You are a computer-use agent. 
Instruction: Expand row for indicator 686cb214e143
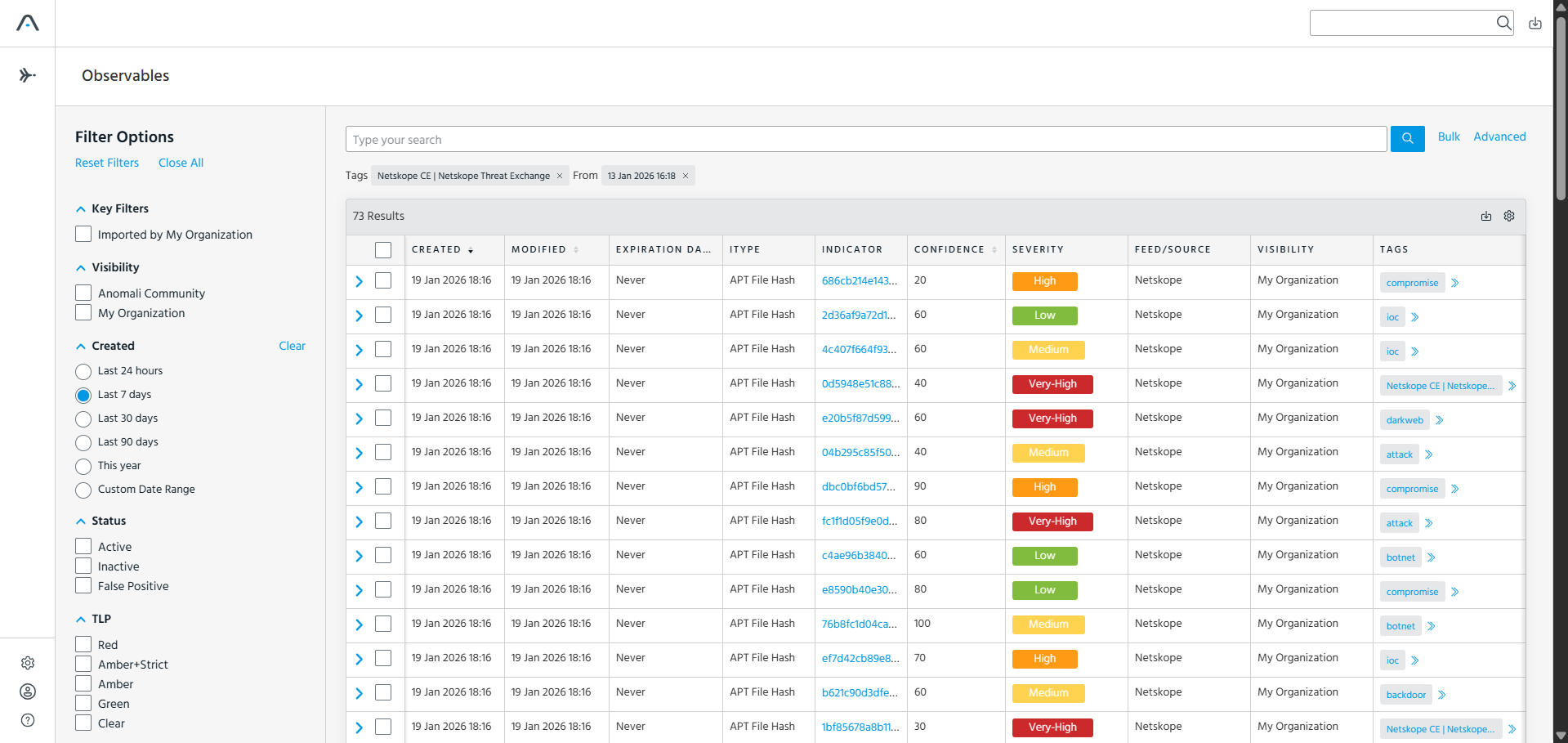pyautogui.click(x=359, y=281)
